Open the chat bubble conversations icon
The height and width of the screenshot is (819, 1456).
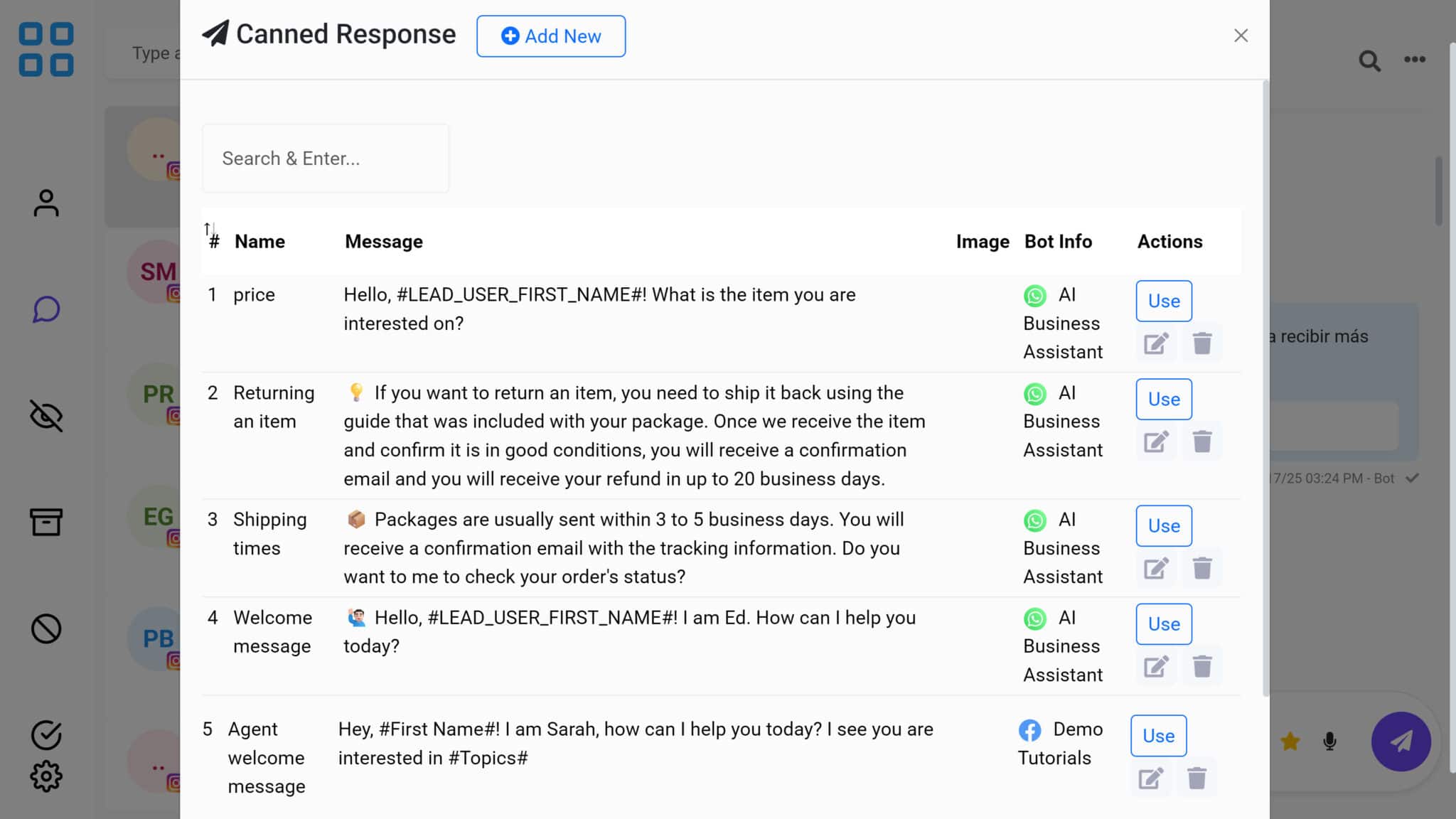pos(46,309)
